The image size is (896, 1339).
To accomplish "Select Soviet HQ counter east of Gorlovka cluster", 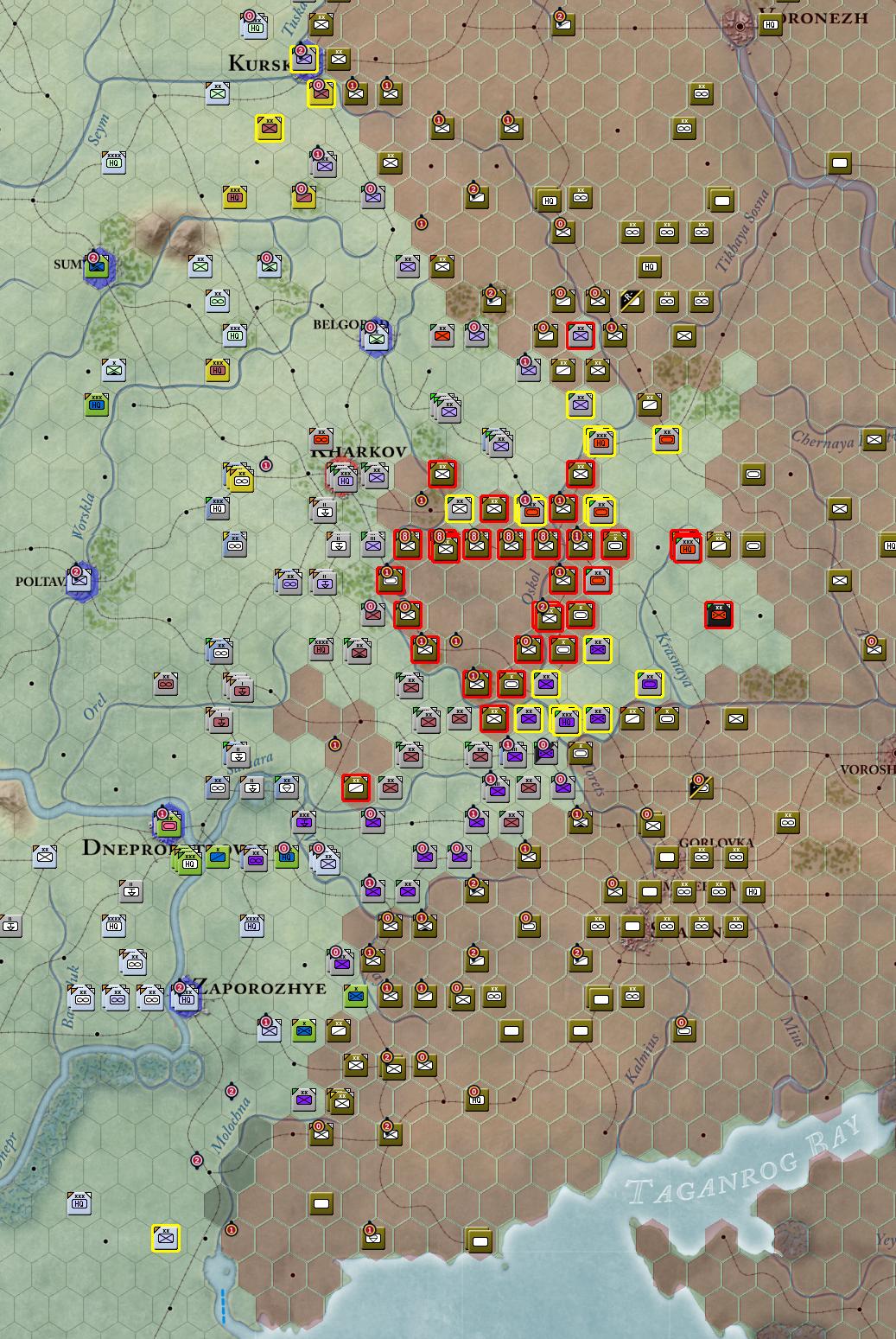I will [753, 891].
